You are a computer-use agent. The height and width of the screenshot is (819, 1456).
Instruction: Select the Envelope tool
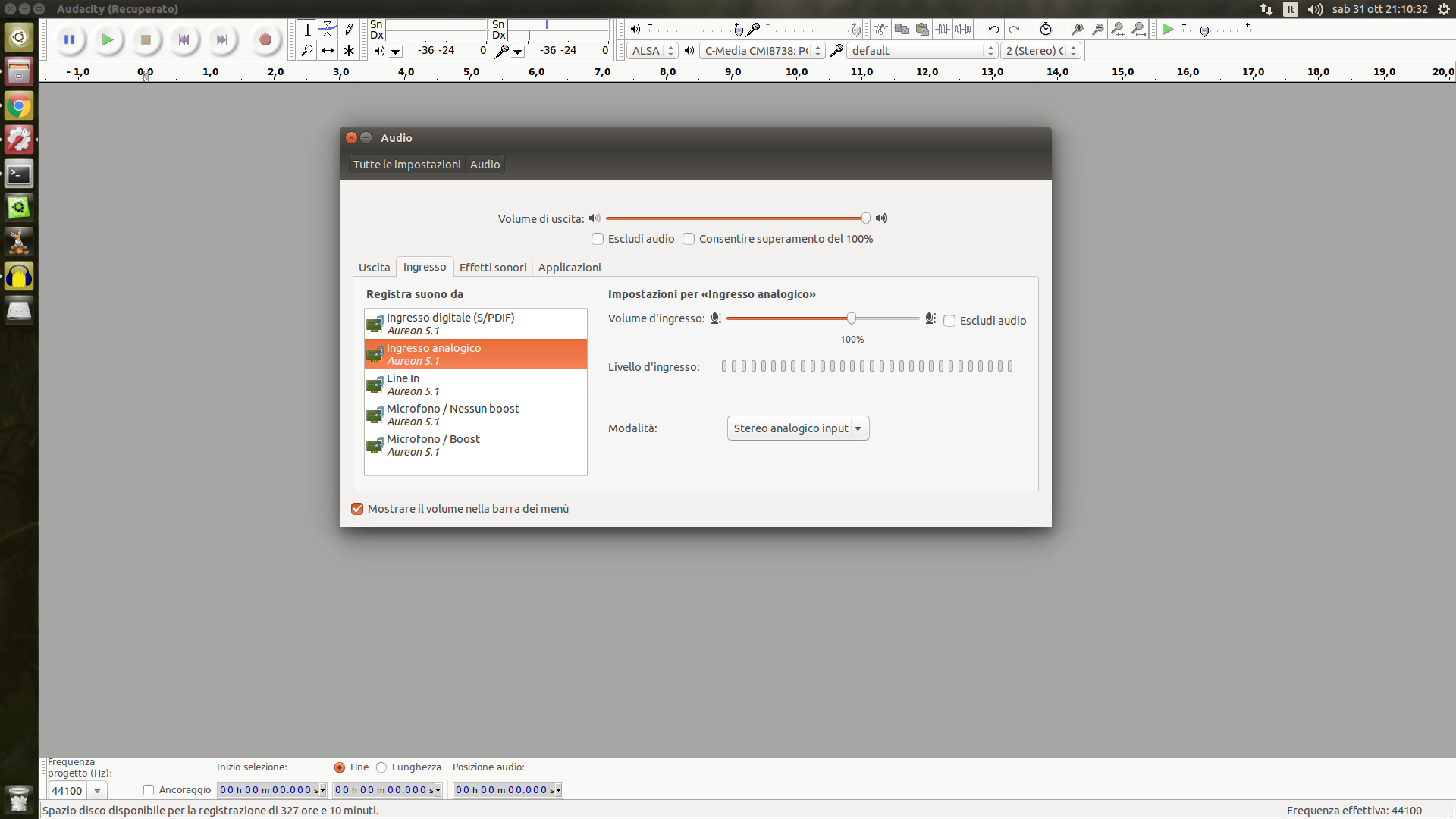click(328, 30)
